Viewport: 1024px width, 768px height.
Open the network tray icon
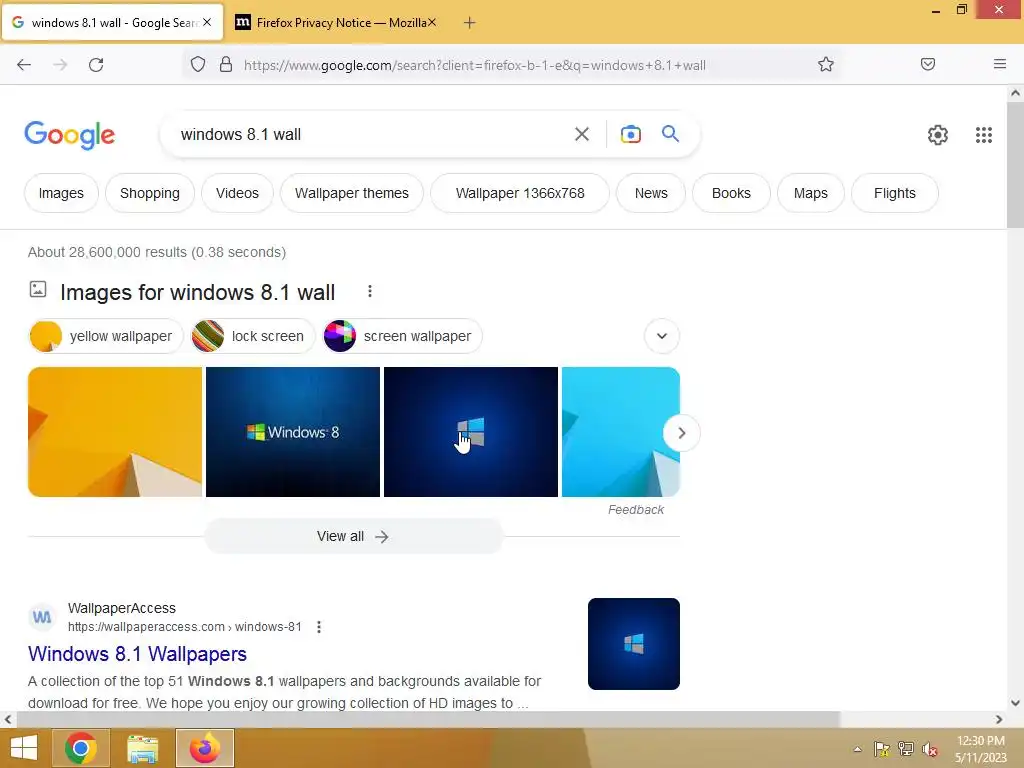click(x=906, y=749)
